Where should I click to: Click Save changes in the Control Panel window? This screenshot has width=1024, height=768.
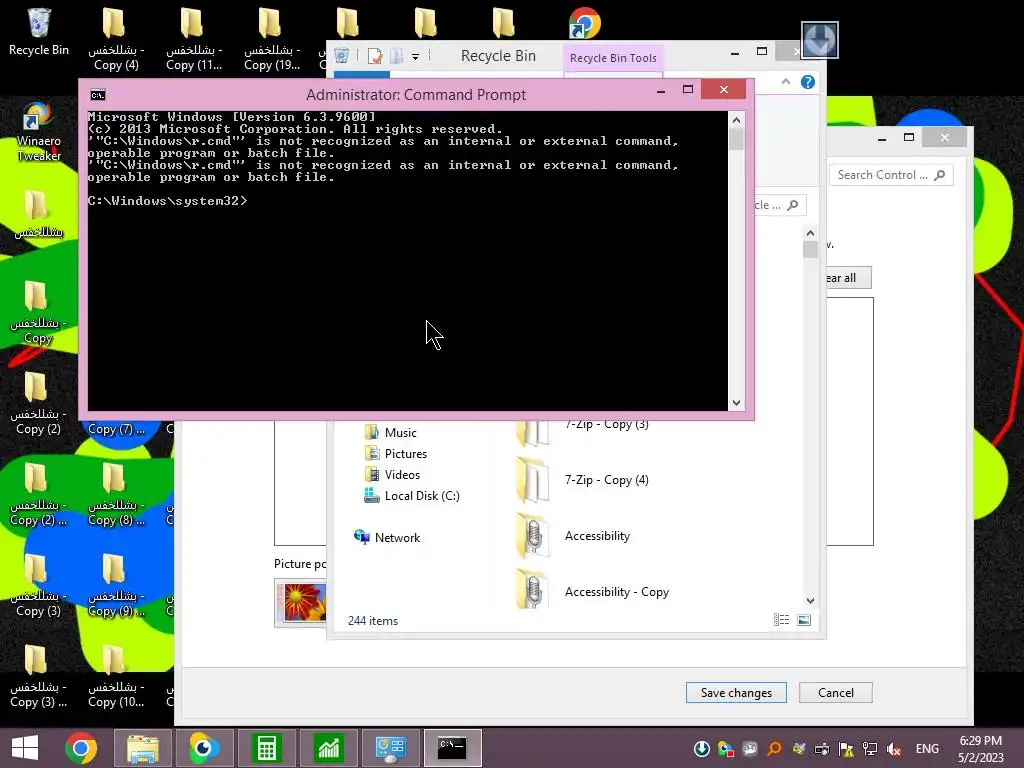(x=736, y=692)
